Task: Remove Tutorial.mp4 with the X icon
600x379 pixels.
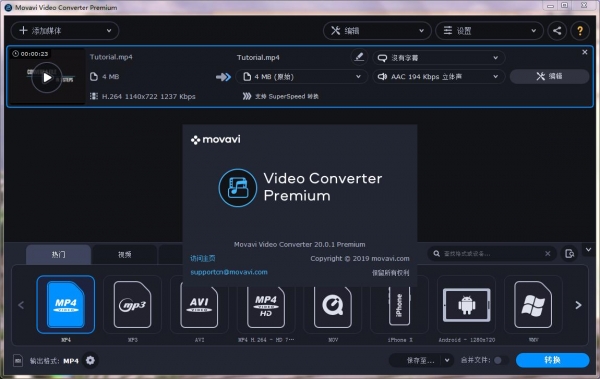Action: tap(585, 52)
